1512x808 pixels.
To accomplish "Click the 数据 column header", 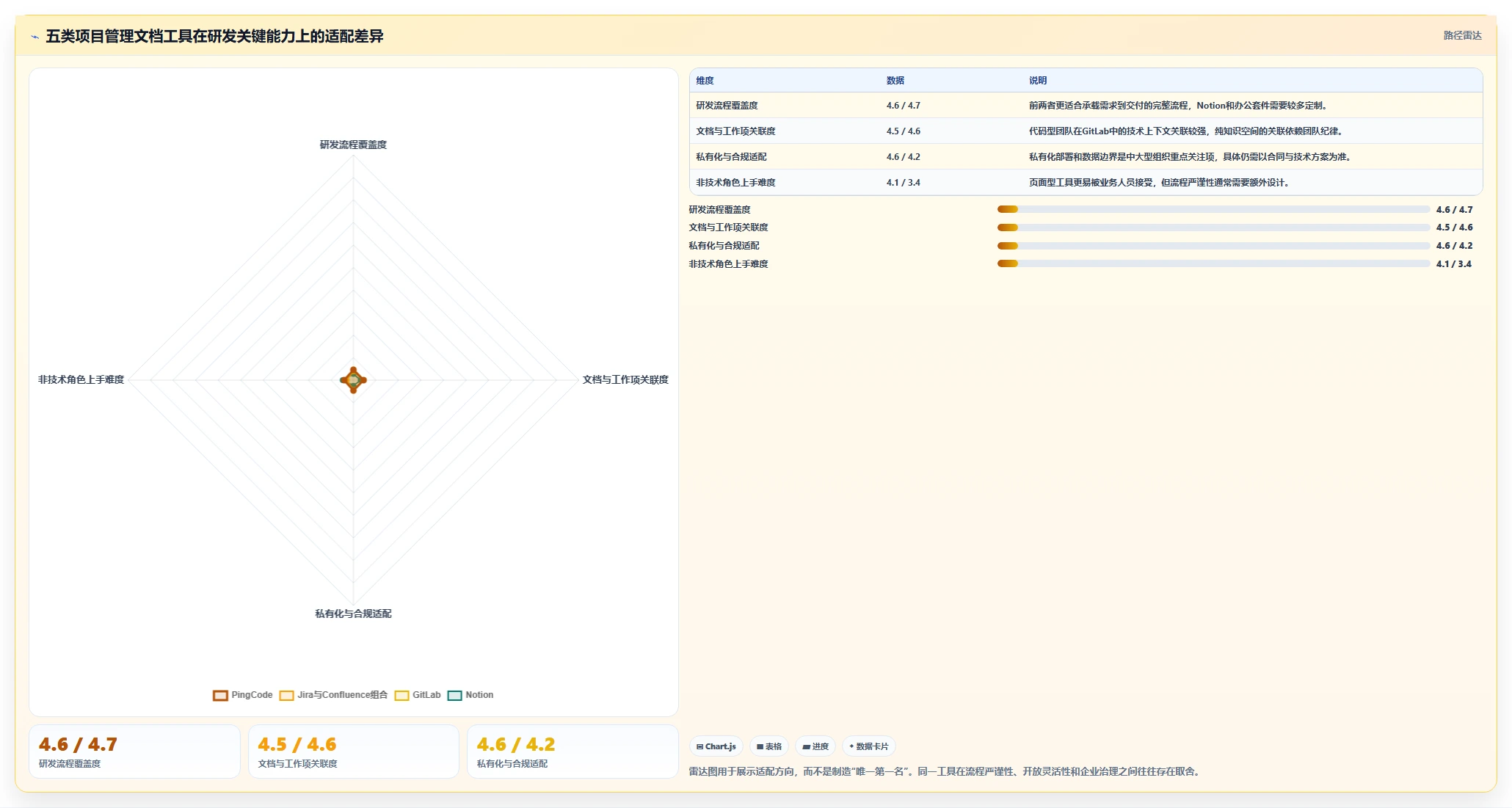I will [895, 81].
